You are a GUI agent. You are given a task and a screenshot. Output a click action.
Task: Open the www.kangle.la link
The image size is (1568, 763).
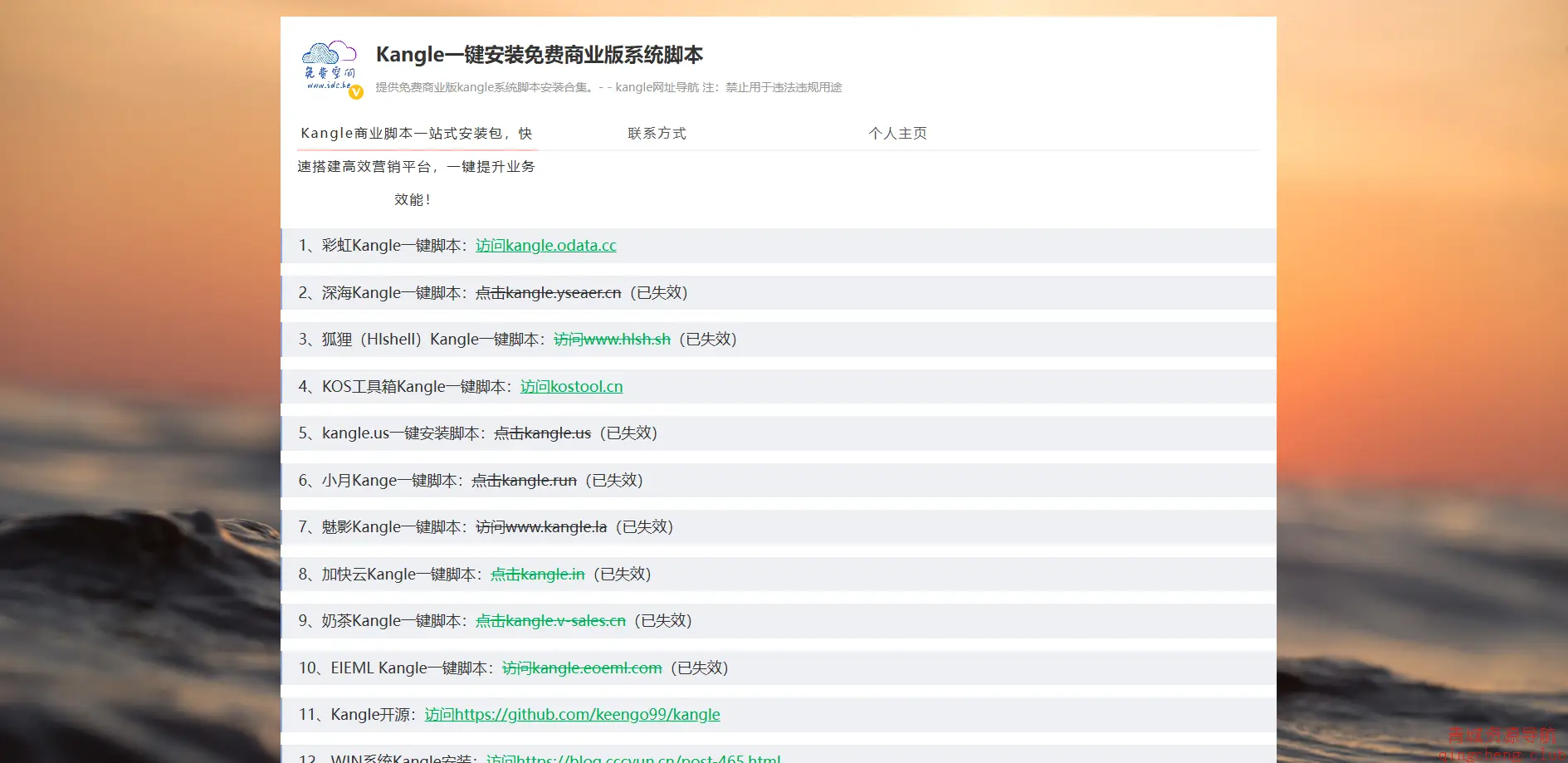(540, 527)
